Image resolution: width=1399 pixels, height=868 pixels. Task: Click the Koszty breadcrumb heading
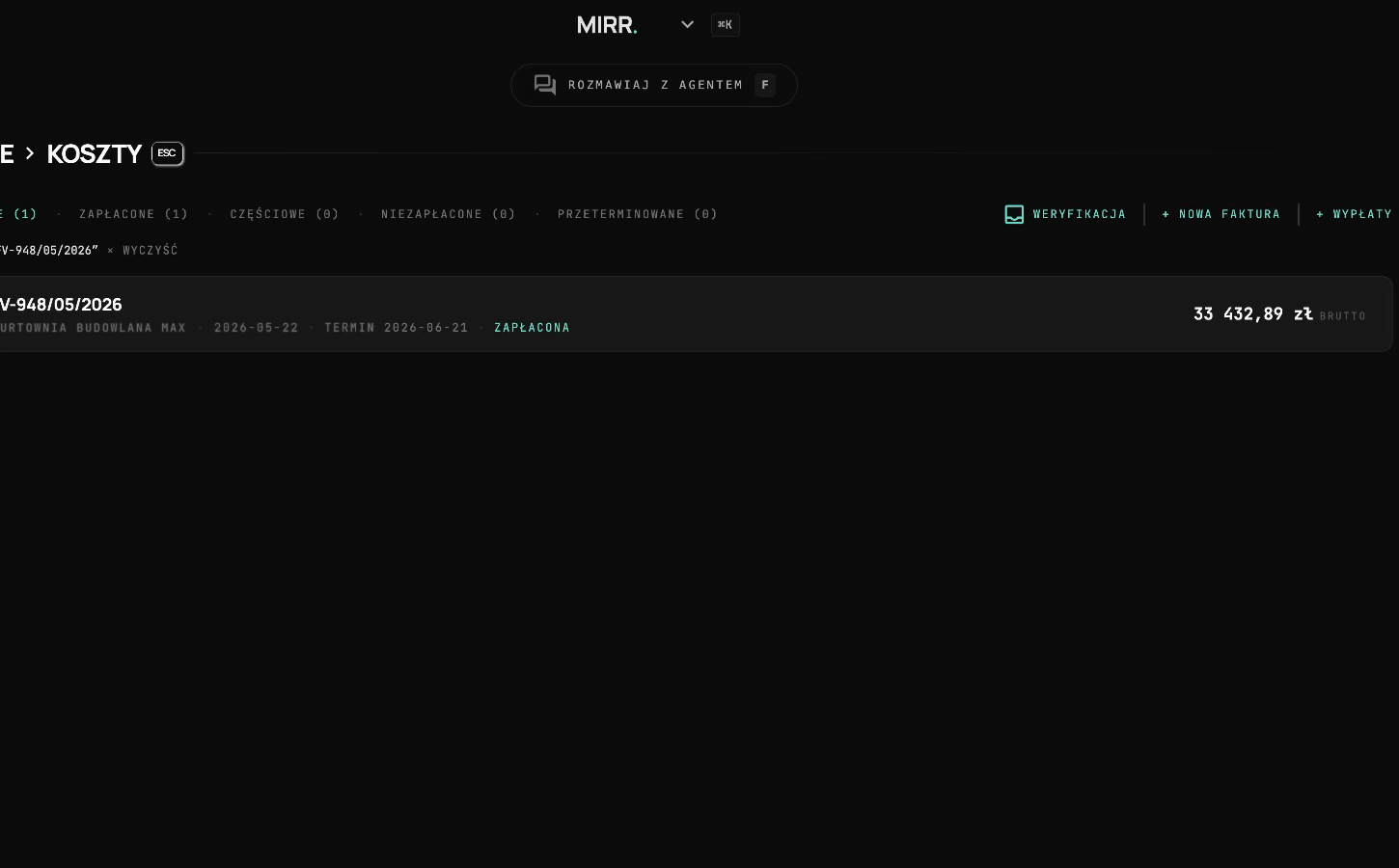click(95, 153)
